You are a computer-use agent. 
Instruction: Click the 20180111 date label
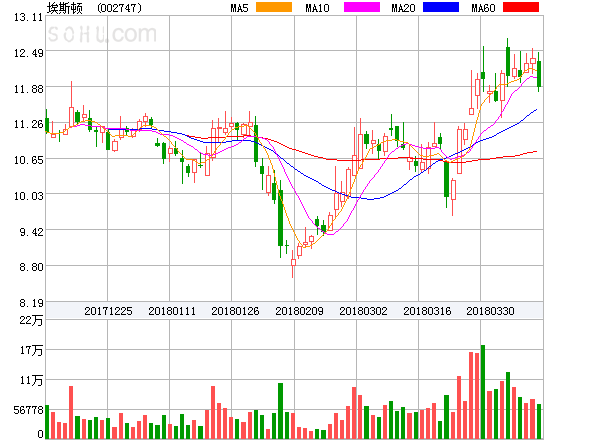coord(172,311)
